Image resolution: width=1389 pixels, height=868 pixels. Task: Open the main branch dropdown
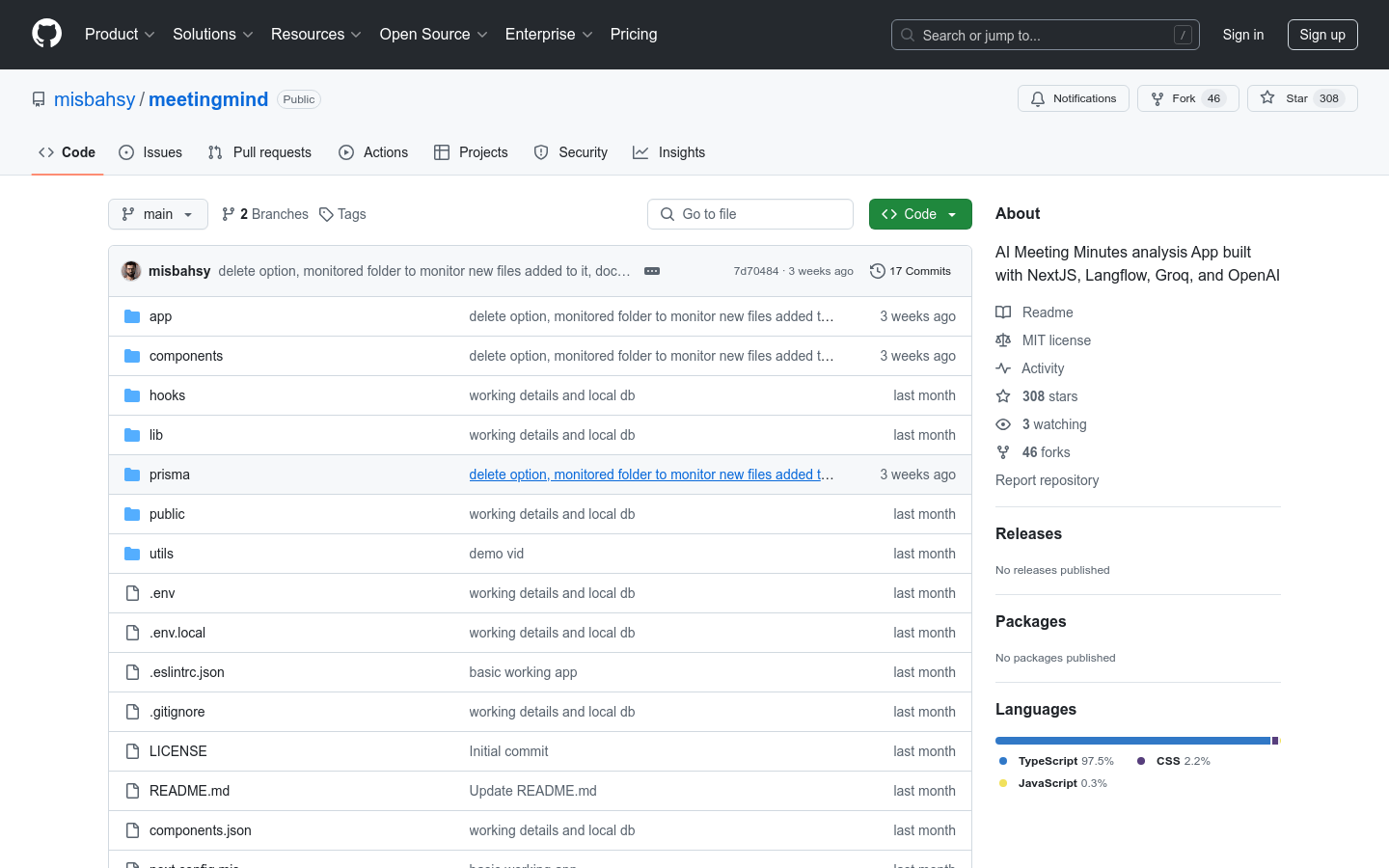(158, 214)
